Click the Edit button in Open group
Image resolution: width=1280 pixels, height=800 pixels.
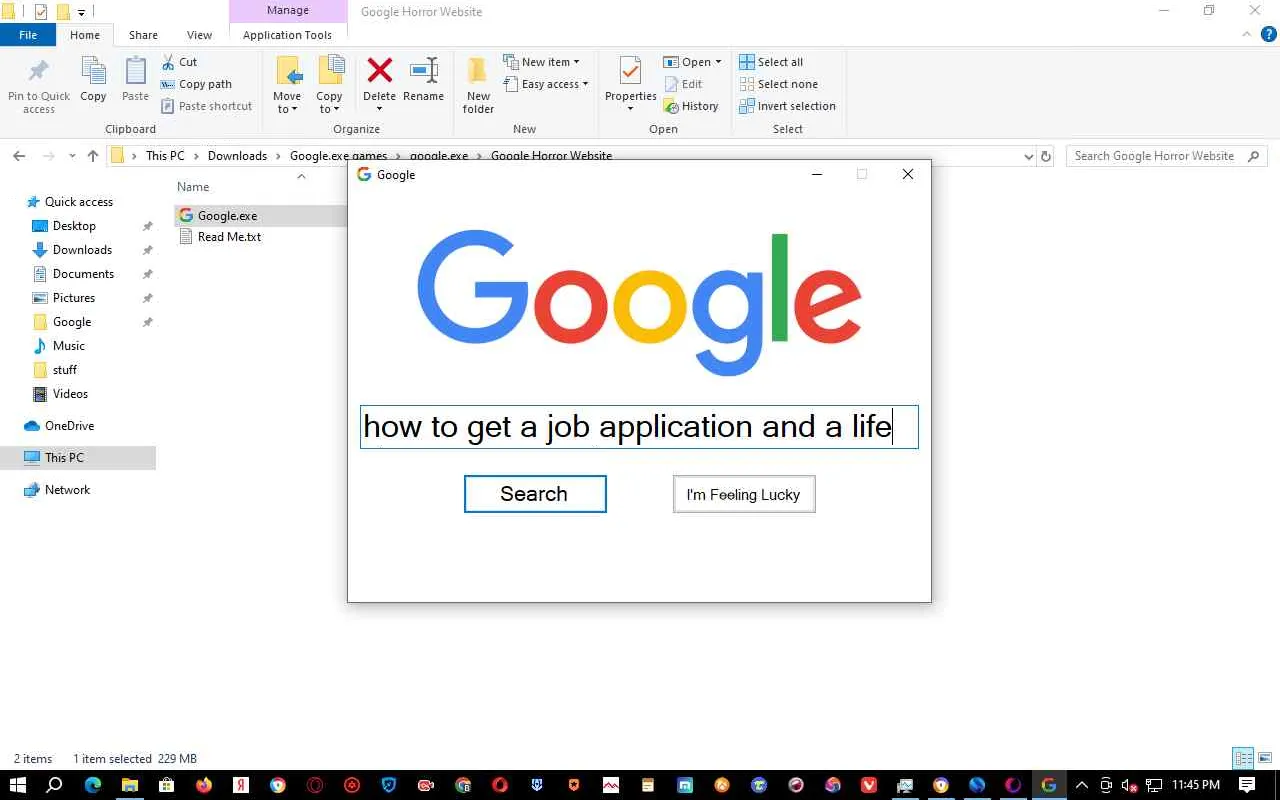point(683,84)
